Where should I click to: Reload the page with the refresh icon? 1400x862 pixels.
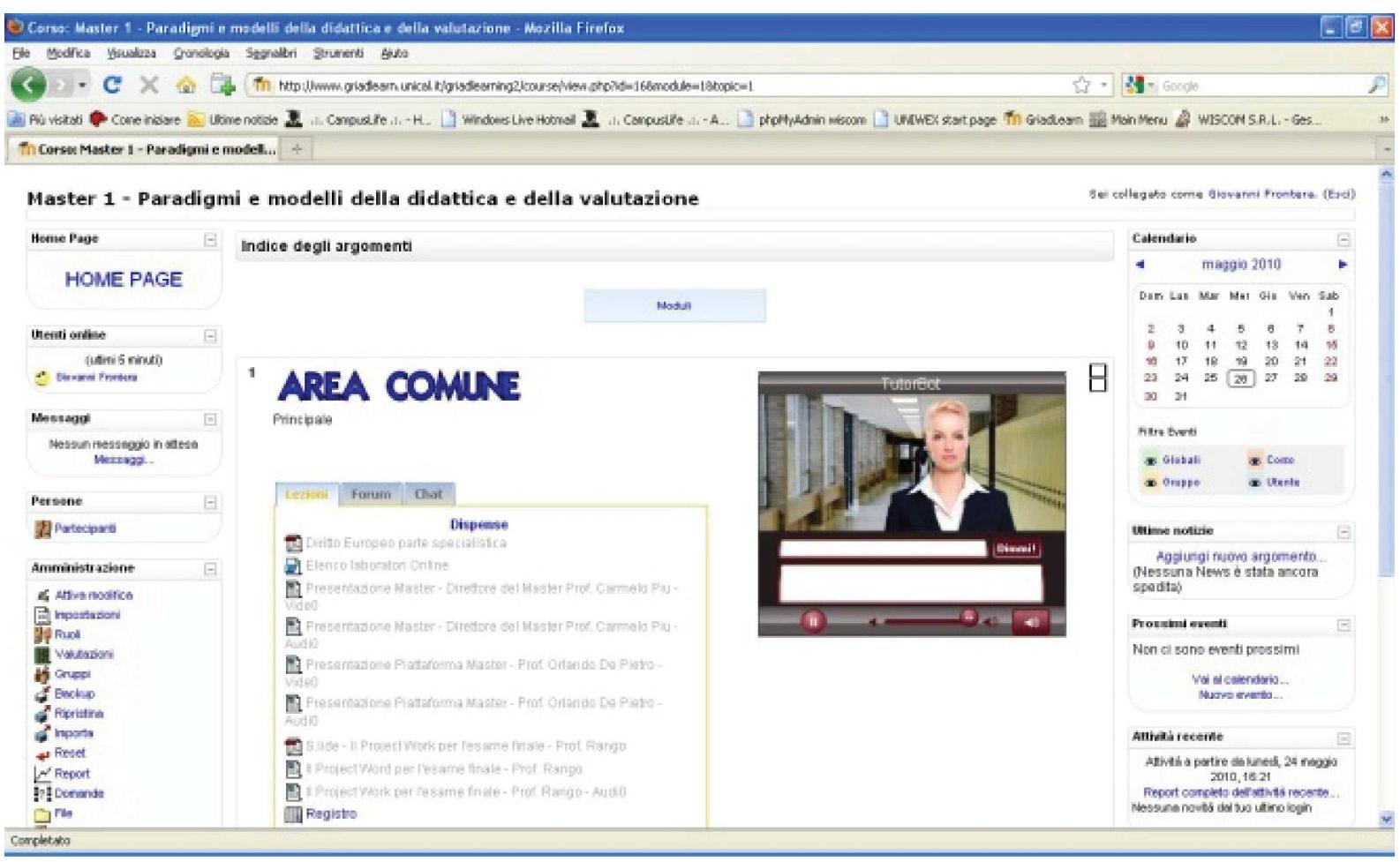coord(112,86)
